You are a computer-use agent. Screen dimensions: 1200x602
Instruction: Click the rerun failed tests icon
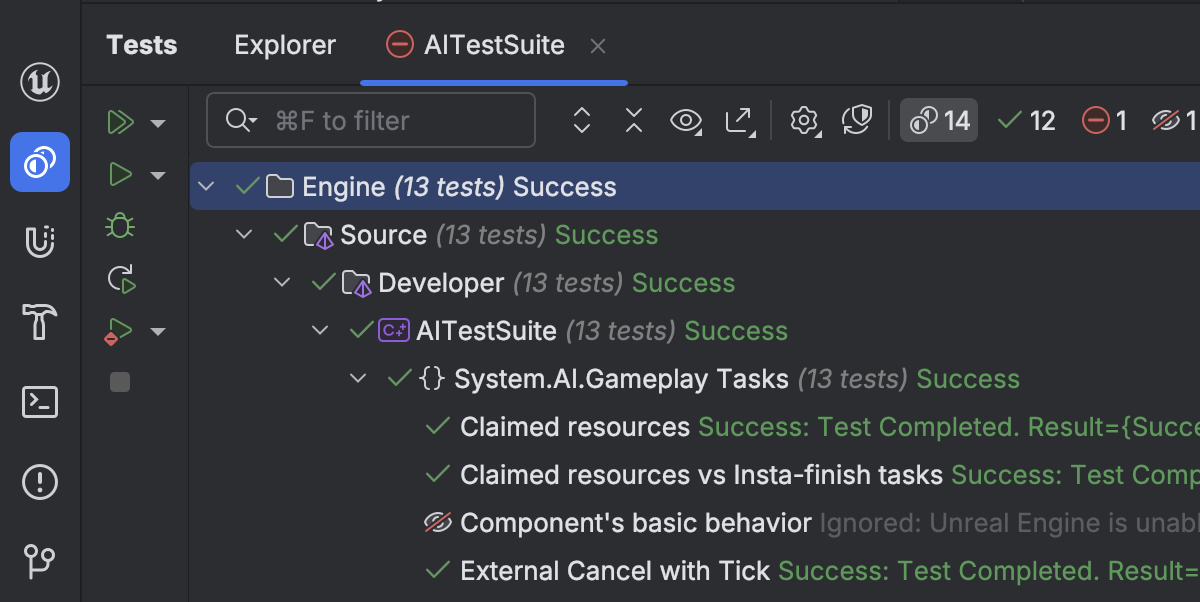coord(121,279)
